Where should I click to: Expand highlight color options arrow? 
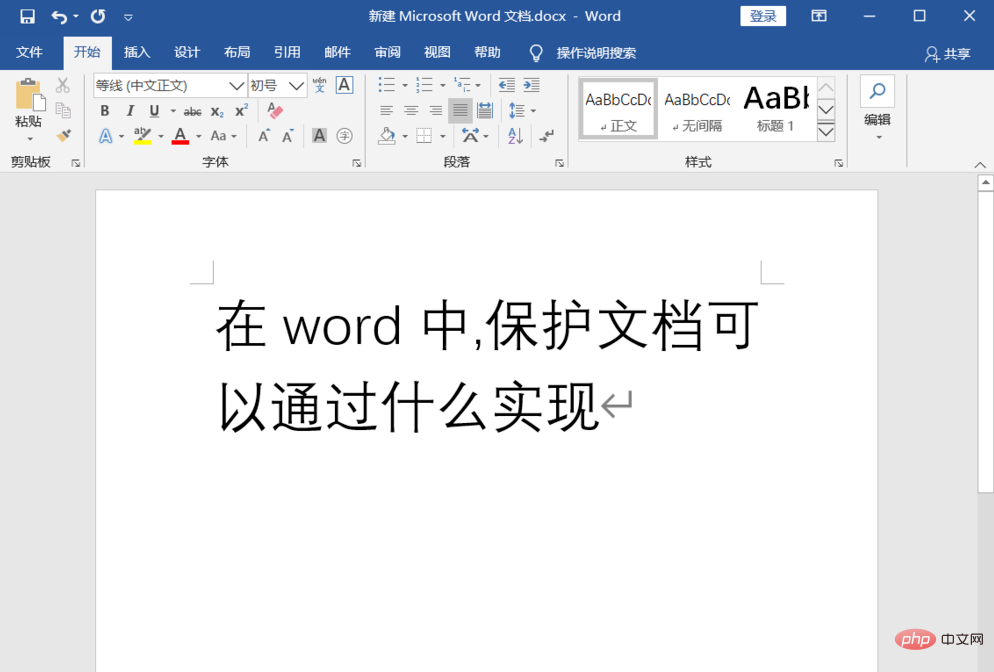click(x=161, y=136)
